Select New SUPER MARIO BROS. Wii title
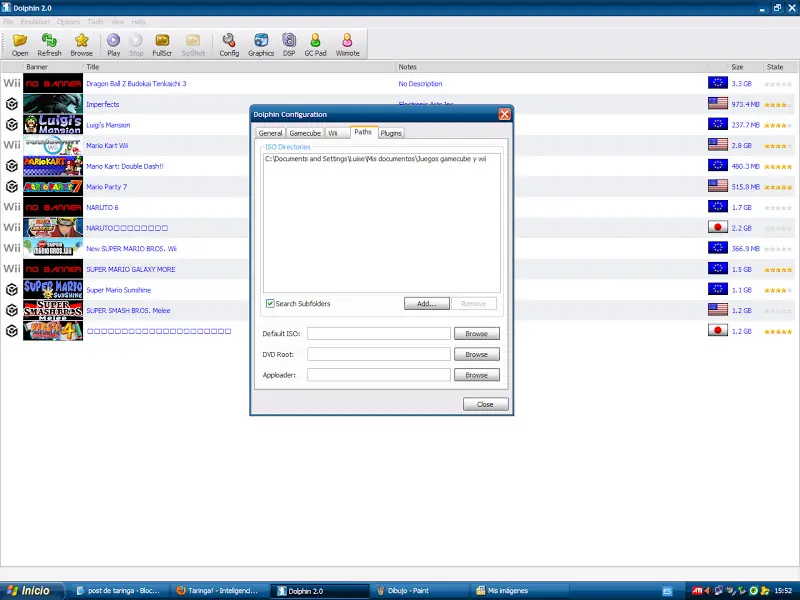This screenshot has width=800, height=600. coord(131,248)
